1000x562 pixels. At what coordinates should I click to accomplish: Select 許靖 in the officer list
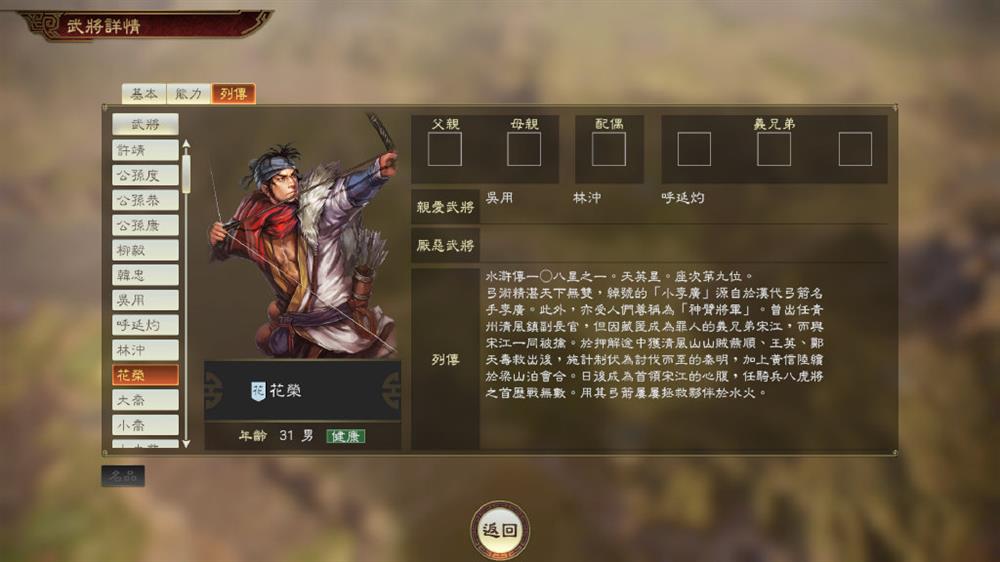145,151
